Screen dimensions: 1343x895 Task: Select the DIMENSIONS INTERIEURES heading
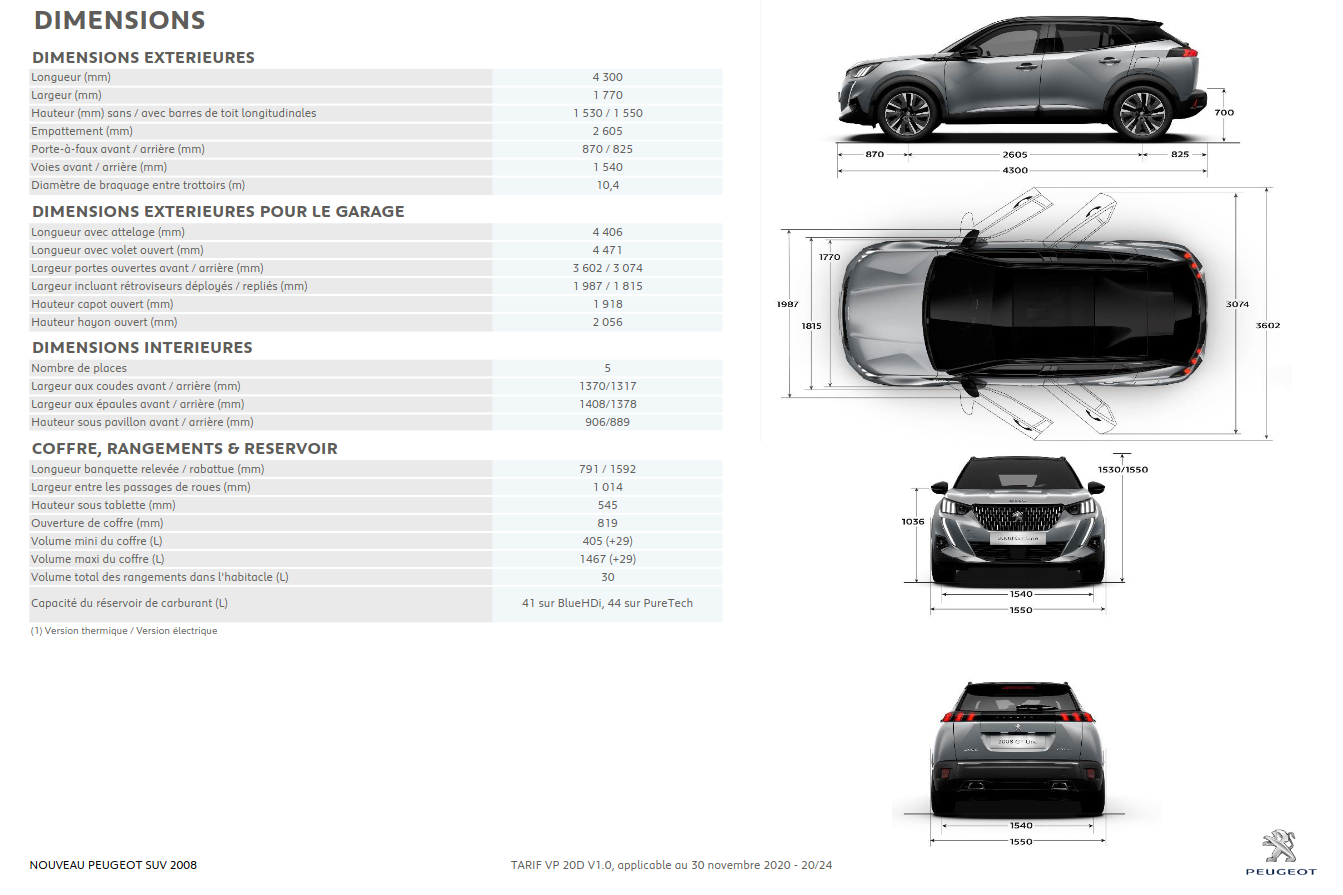(142, 348)
